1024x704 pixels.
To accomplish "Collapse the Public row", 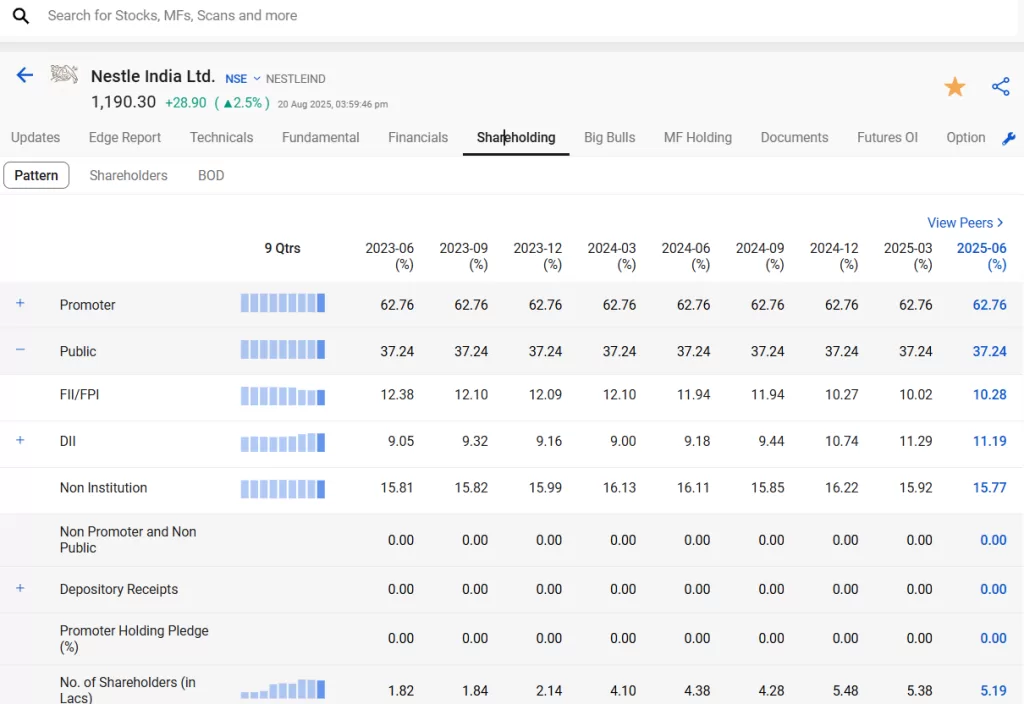I will pyautogui.click(x=20, y=350).
